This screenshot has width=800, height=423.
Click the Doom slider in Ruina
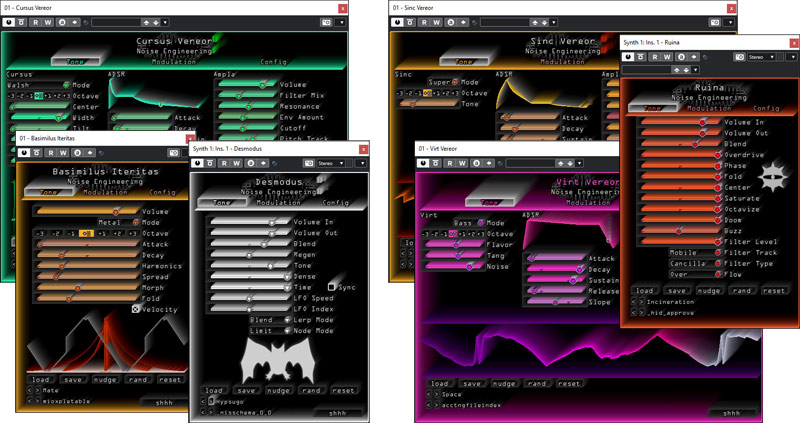(x=680, y=219)
